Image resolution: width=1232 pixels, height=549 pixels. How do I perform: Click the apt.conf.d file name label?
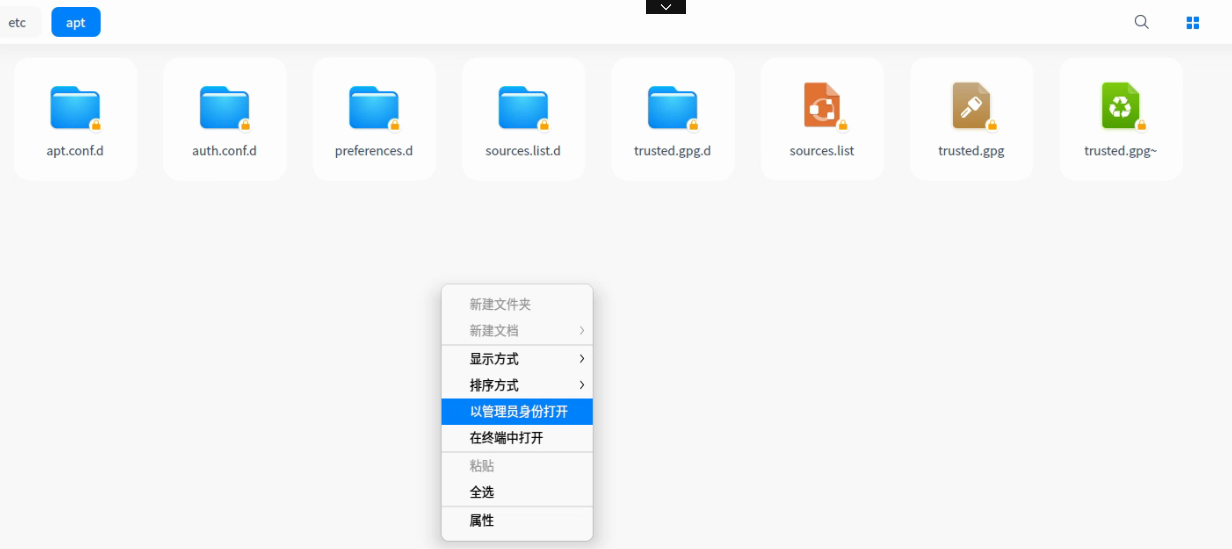pyautogui.click(x=75, y=151)
